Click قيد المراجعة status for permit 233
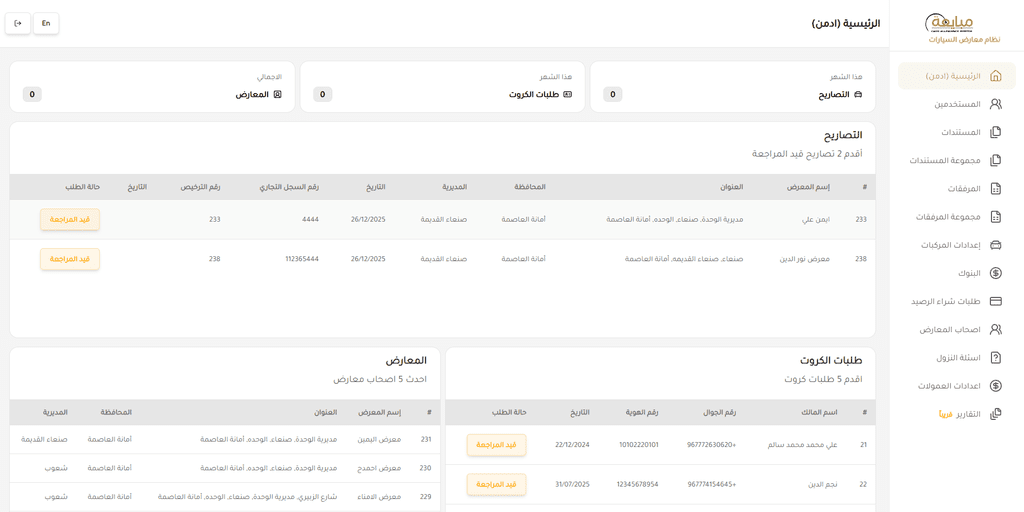1024x512 pixels. tap(70, 219)
